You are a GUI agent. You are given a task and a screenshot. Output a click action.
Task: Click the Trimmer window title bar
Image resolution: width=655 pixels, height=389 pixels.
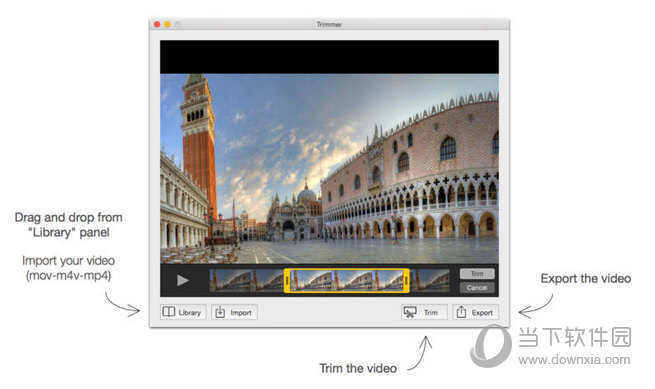pyautogui.click(x=329, y=24)
